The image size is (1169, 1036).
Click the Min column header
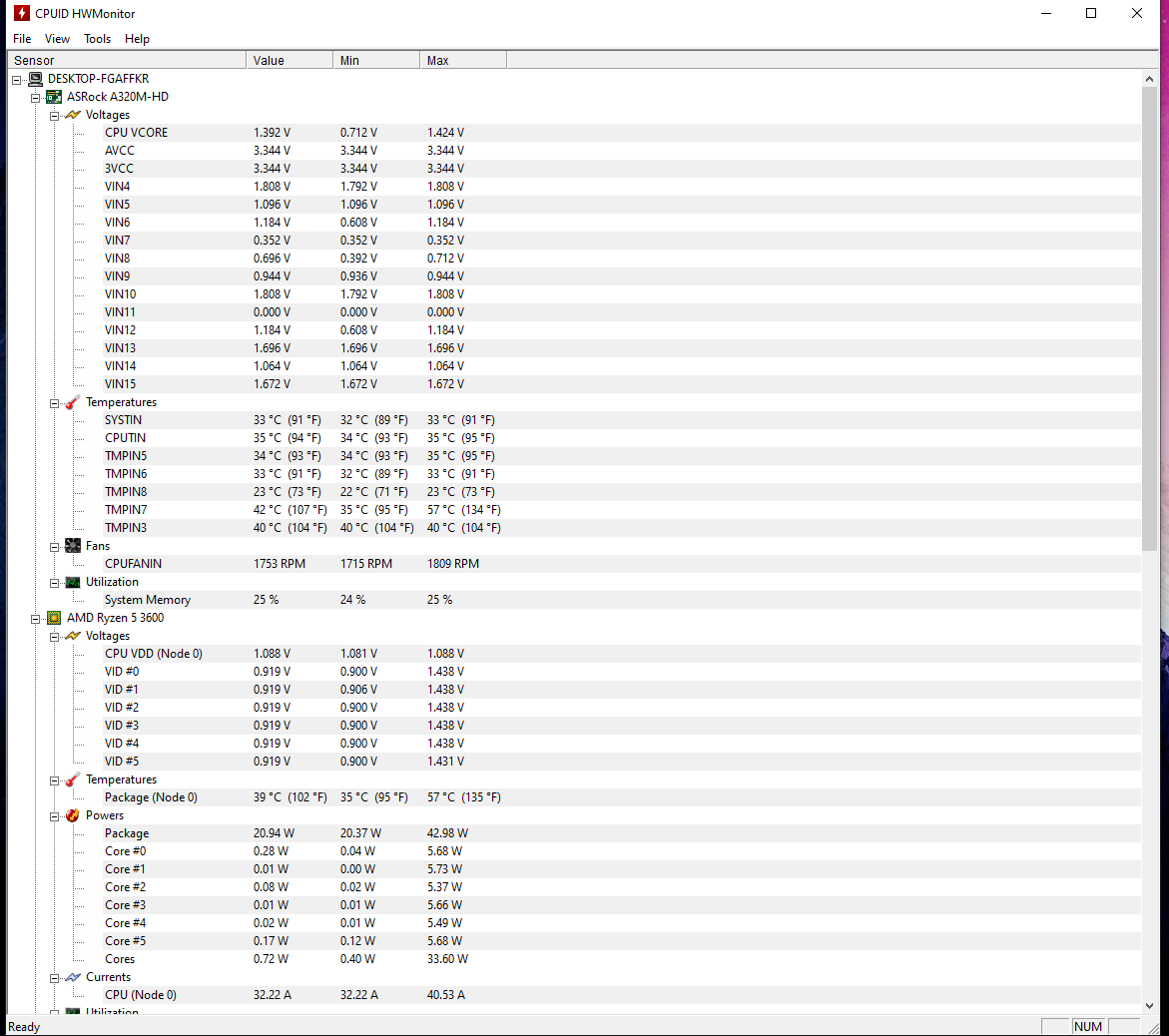376,60
